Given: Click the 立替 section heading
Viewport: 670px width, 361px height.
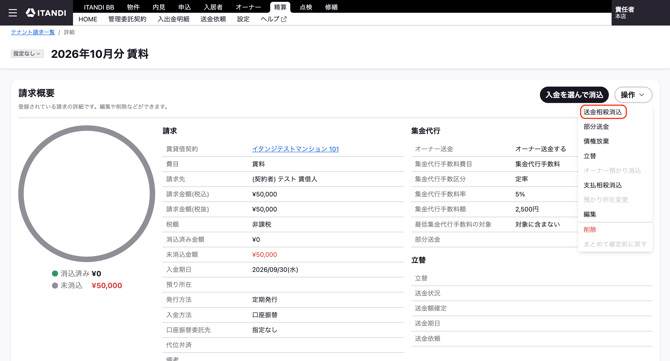Looking at the screenshot, I should pos(418,260).
